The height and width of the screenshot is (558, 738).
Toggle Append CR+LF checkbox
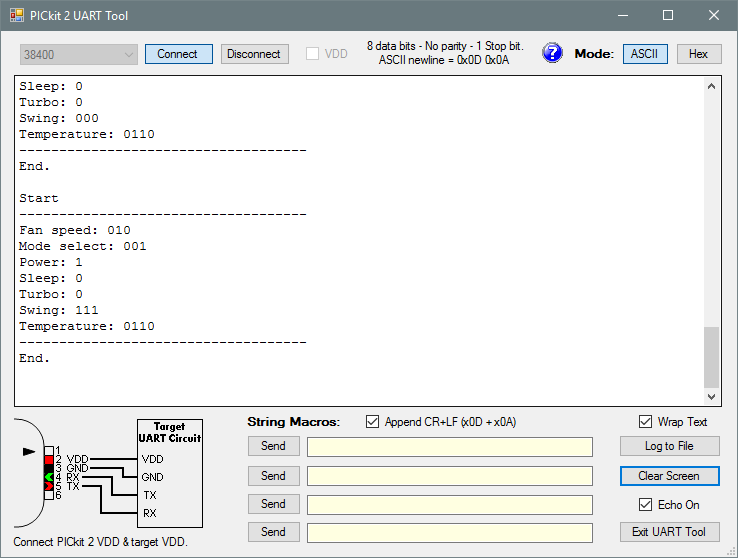pyautogui.click(x=372, y=422)
